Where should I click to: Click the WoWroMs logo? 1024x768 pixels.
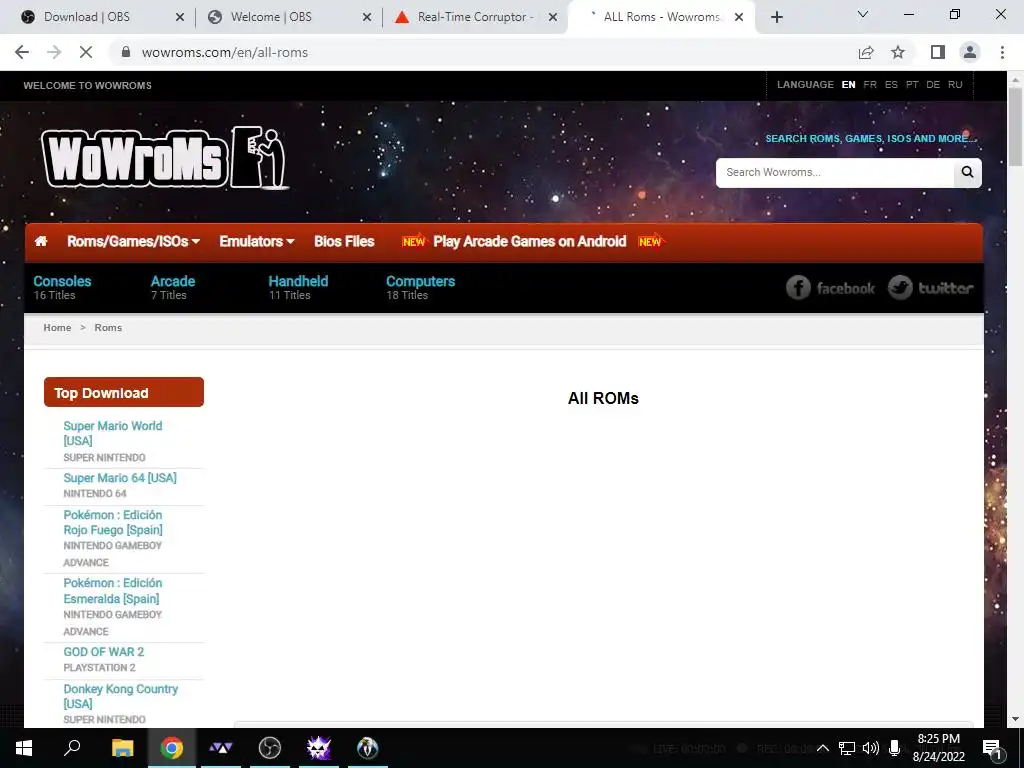(165, 158)
